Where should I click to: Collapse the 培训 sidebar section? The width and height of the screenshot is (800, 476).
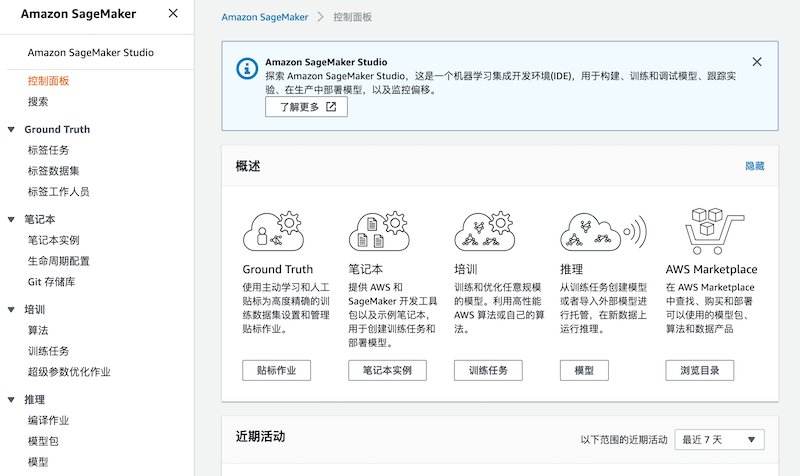tap(11, 309)
